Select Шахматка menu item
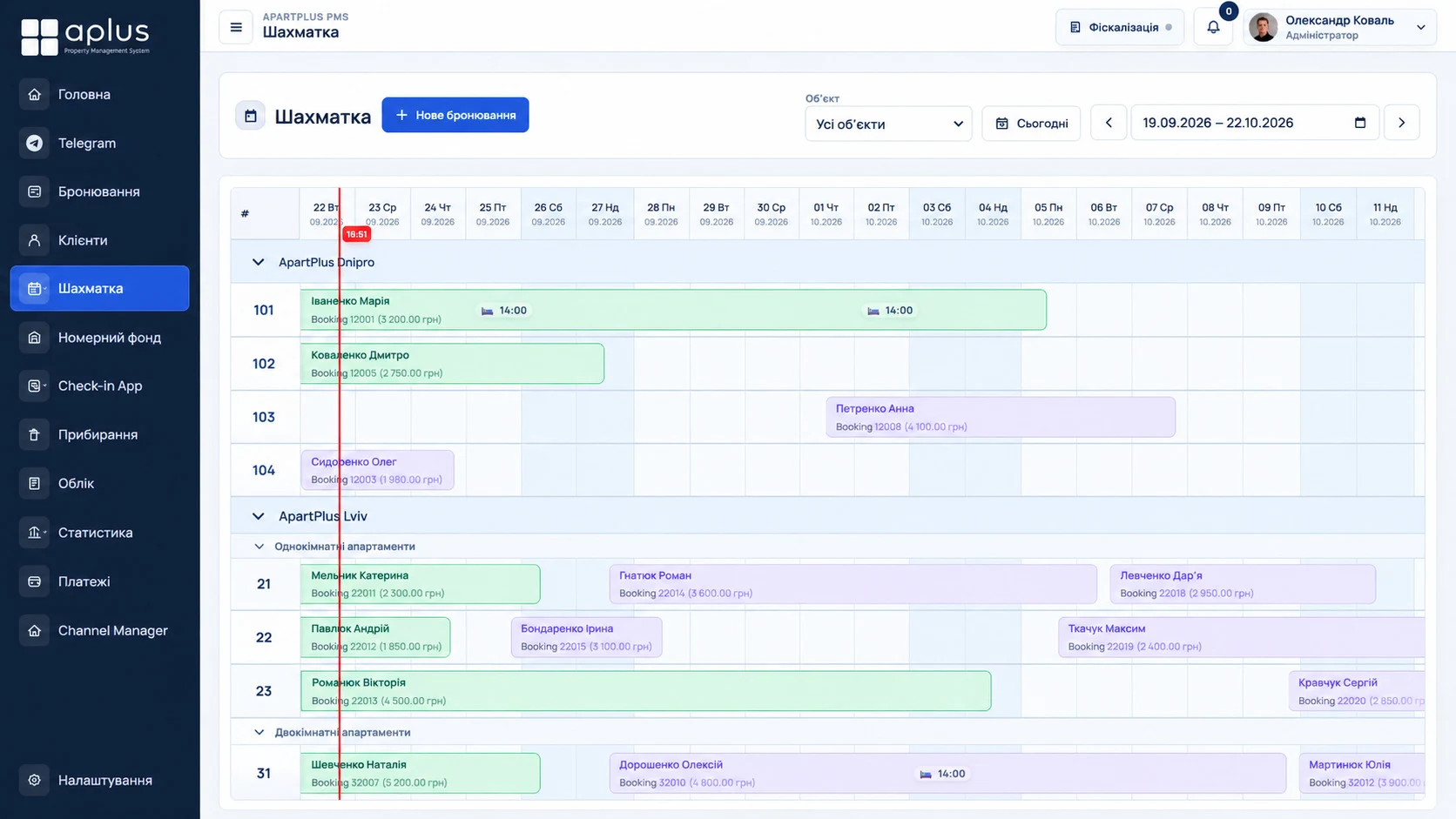Viewport: 1456px width, 819px height. (x=99, y=288)
